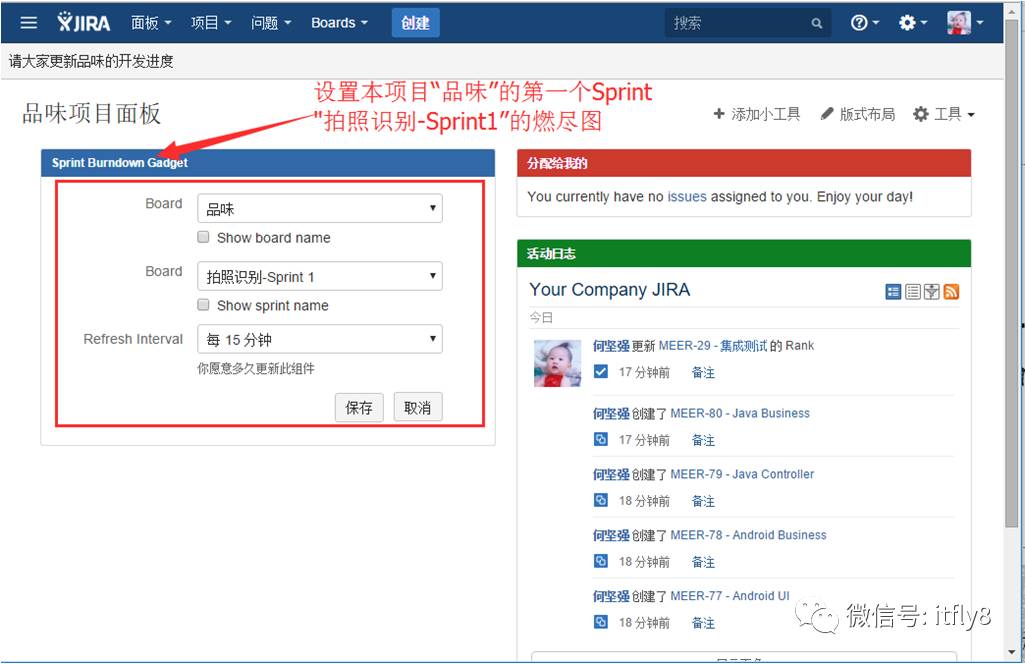Click the activity stream filter icon
The height and width of the screenshot is (664, 1025).
click(x=932, y=291)
